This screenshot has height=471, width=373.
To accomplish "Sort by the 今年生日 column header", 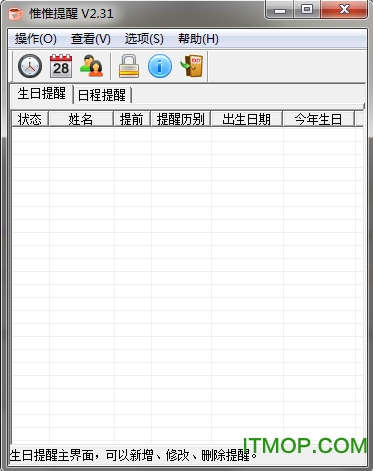I will coord(318,119).
